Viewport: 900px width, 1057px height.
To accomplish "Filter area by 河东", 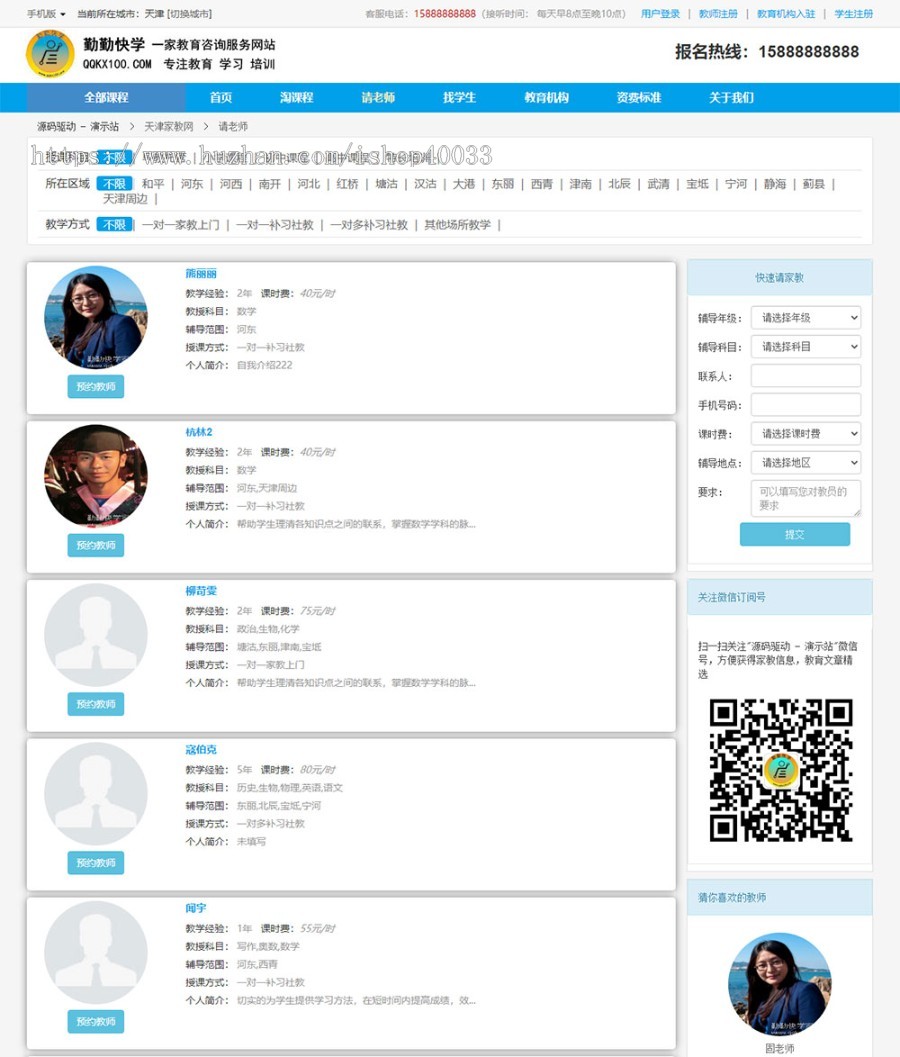I will click(191, 183).
